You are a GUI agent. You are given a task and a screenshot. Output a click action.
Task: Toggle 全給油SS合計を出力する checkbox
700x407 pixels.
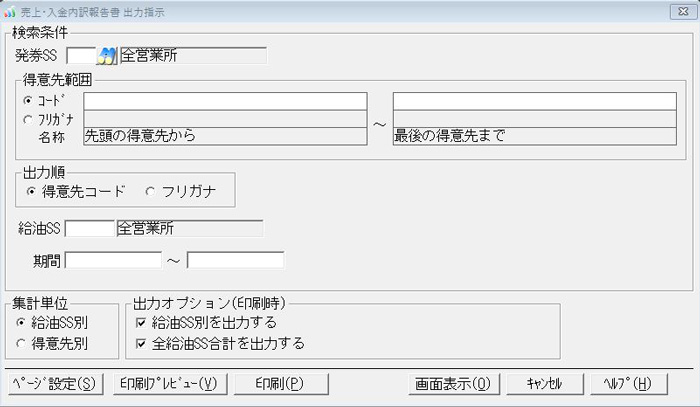click(141, 343)
